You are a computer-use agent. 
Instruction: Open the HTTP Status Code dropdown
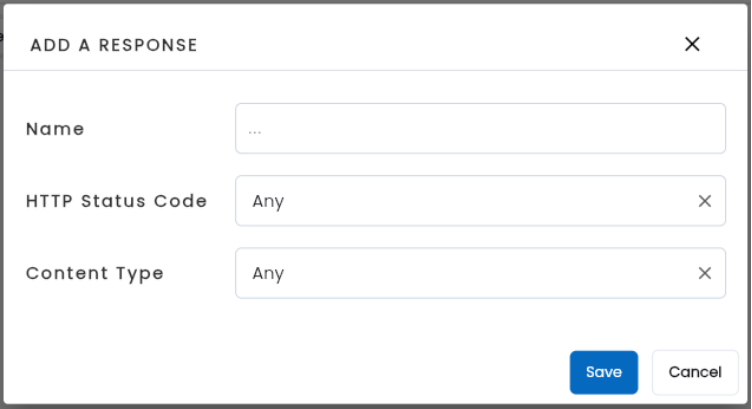[x=460, y=201]
